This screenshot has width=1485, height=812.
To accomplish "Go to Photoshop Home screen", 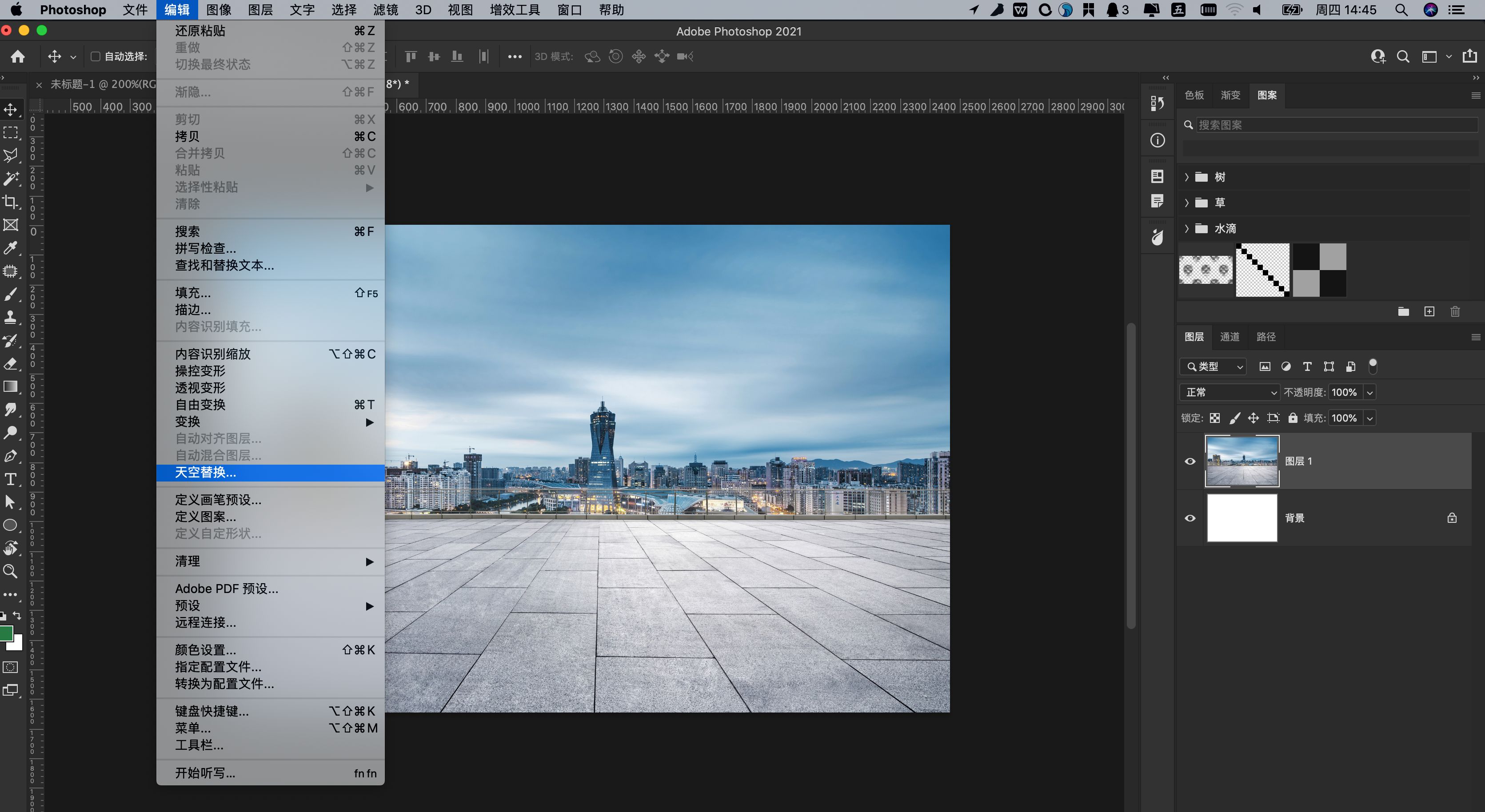I will tap(18, 56).
